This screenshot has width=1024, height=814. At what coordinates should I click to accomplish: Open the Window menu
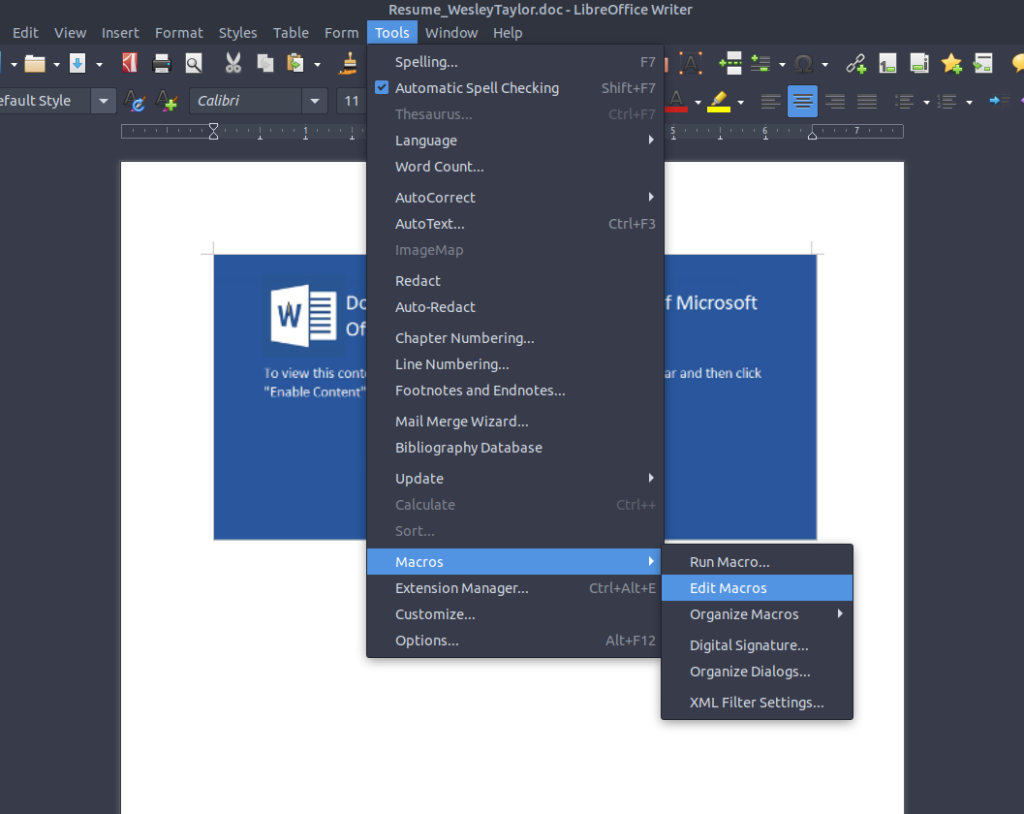(x=451, y=33)
